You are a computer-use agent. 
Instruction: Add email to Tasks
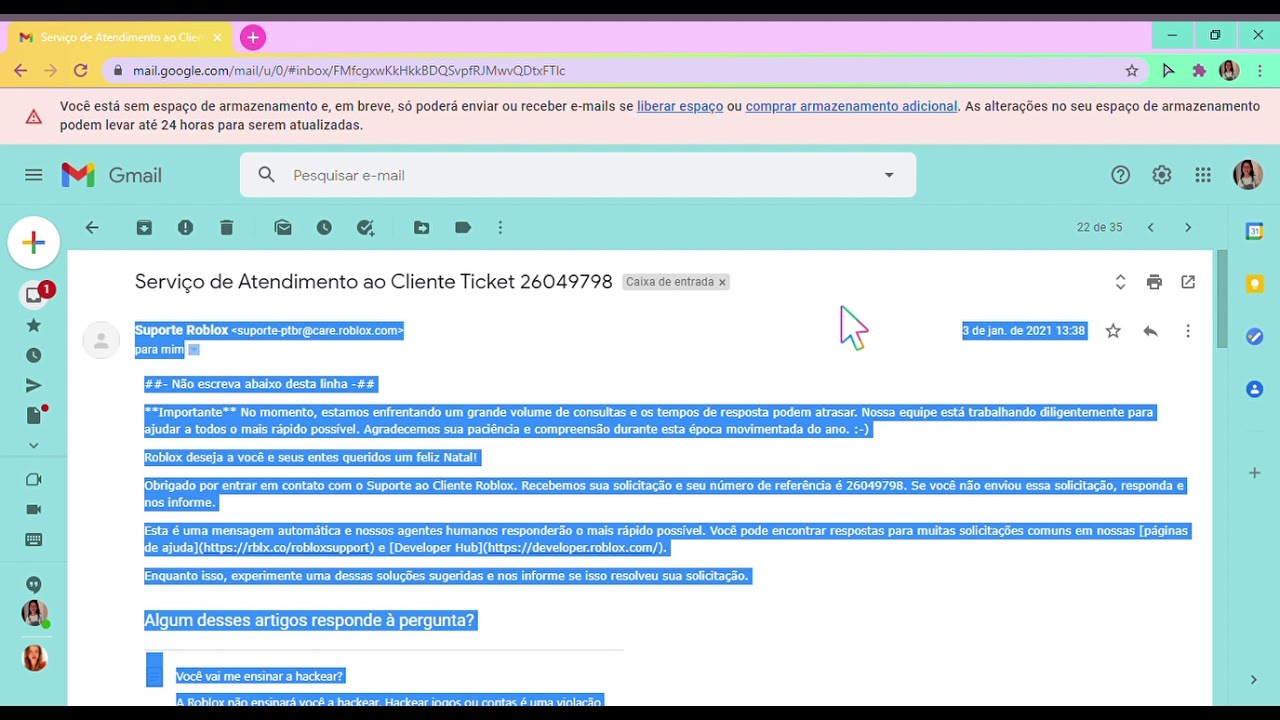click(365, 228)
